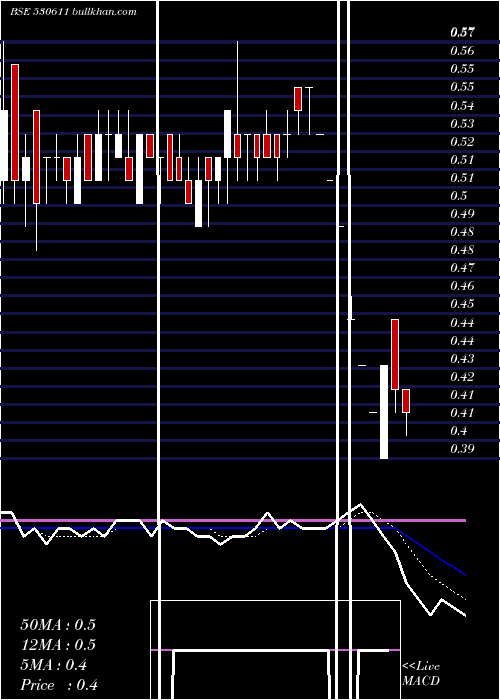Viewport: 500px width, 700px height.
Task: Click the 50MA : 0.5 readout
Action: tap(58, 625)
